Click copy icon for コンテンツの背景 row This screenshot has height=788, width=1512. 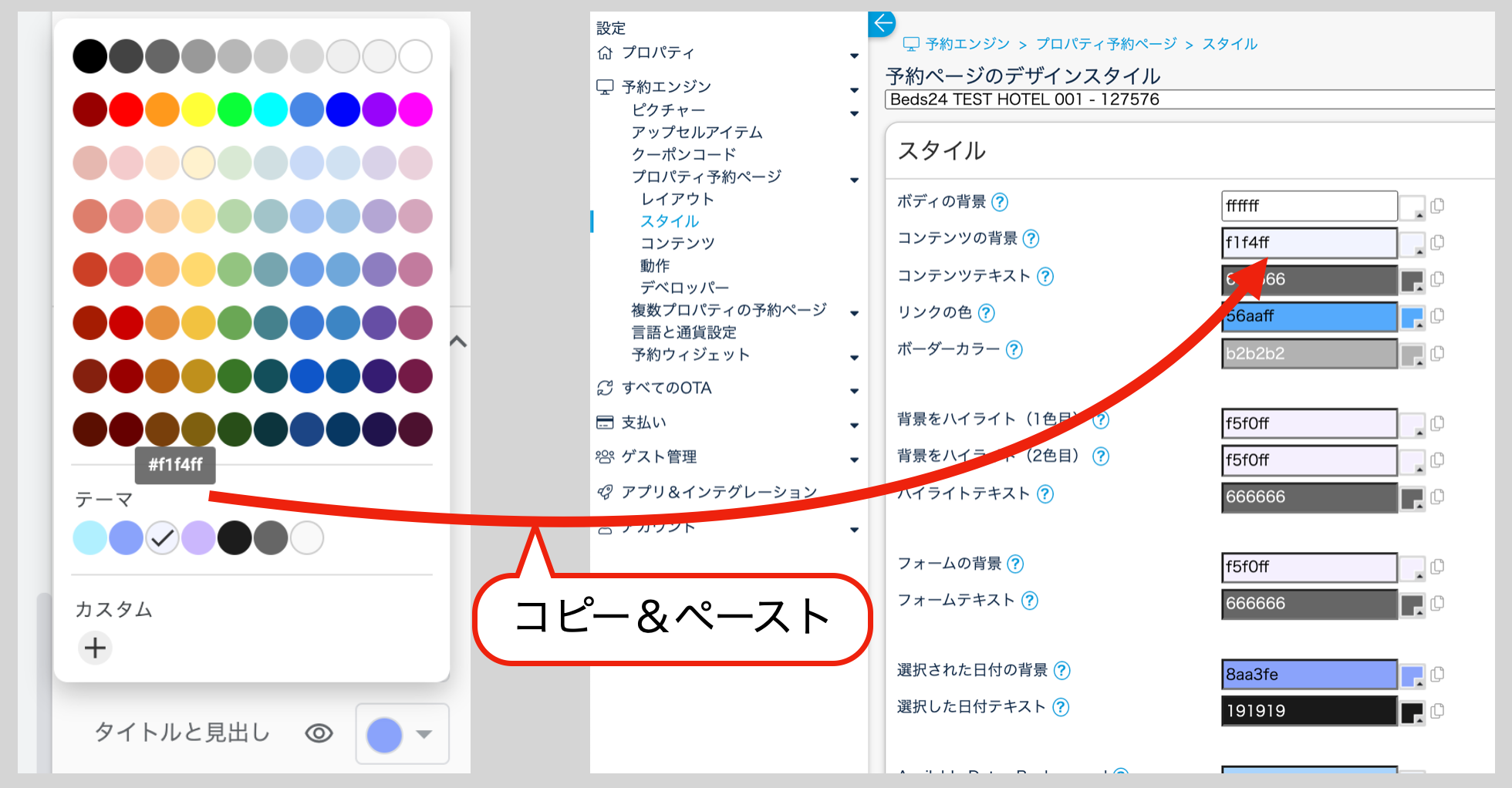pos(1437,243)
